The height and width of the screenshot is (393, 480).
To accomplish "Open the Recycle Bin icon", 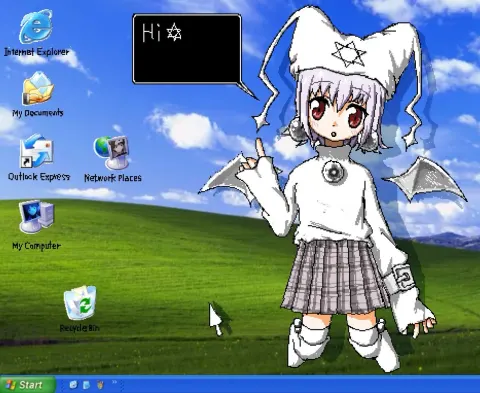I will coord(80,303).
